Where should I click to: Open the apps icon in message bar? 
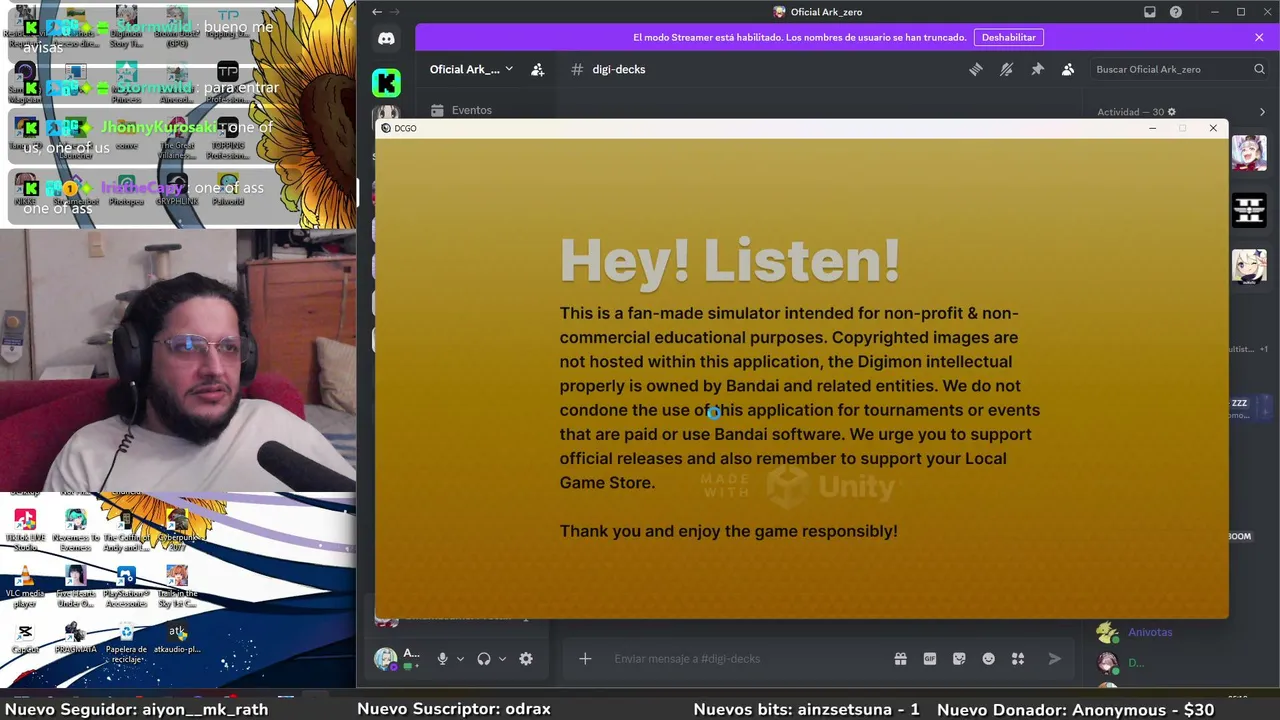(x=1018, y=659)
